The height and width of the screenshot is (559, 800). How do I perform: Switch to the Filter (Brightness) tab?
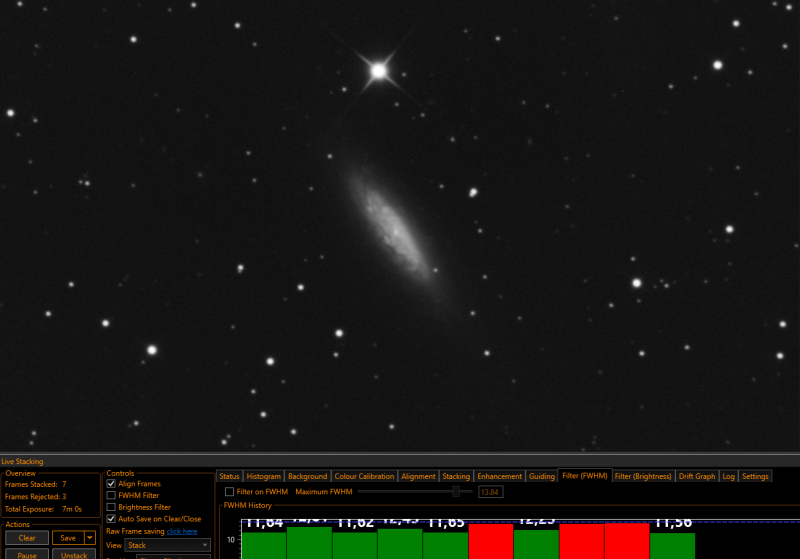(x=643, y=476)
